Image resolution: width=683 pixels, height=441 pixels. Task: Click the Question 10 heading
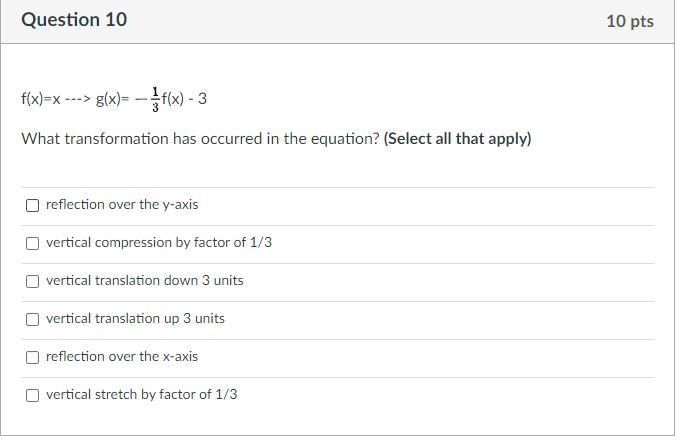point(74,20)
